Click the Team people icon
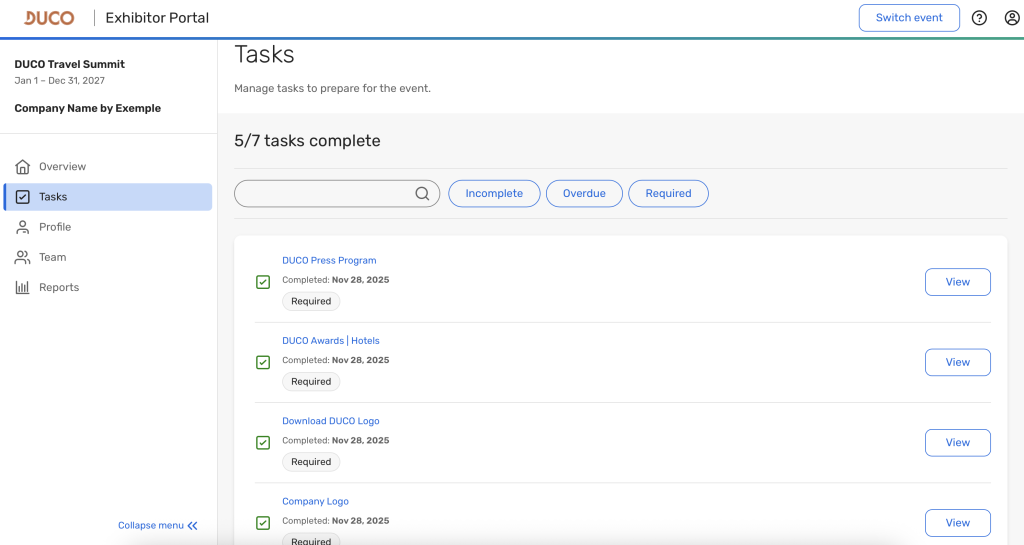Screen dimensions: 1024x545 tap(23, 257)
